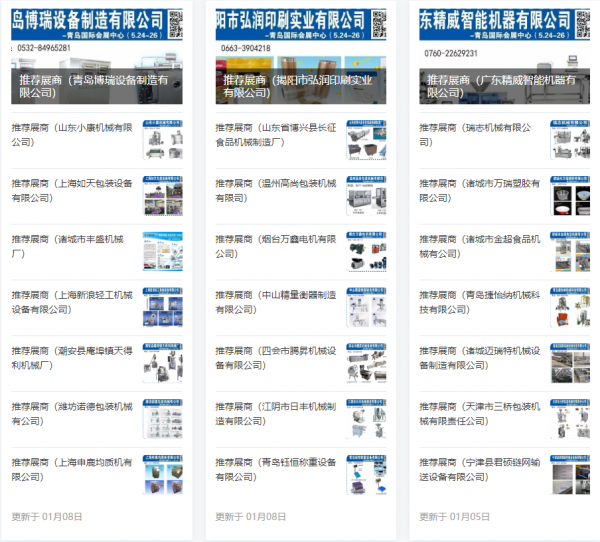Click thumbnail beside 四会市腾昇机械
Screen dimensions: 600x542
click(x=366, y=363)
